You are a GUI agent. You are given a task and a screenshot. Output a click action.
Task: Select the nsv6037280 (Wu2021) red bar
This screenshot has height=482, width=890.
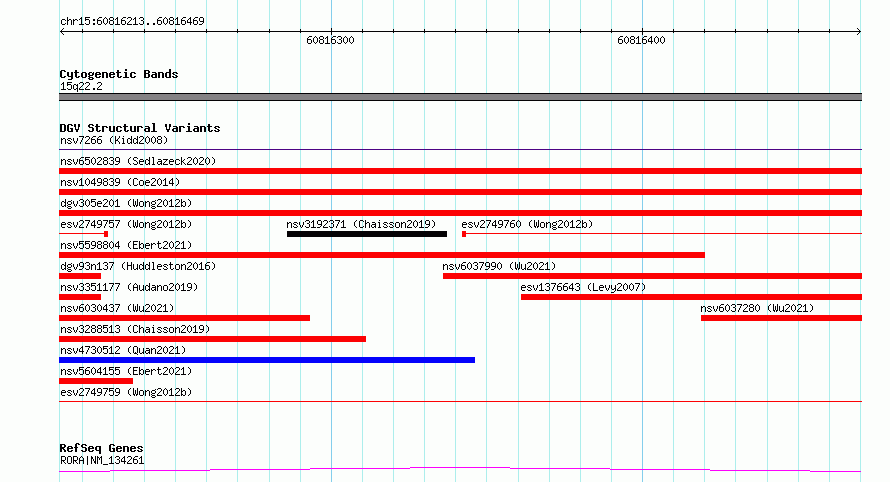(x=781, y=318)
